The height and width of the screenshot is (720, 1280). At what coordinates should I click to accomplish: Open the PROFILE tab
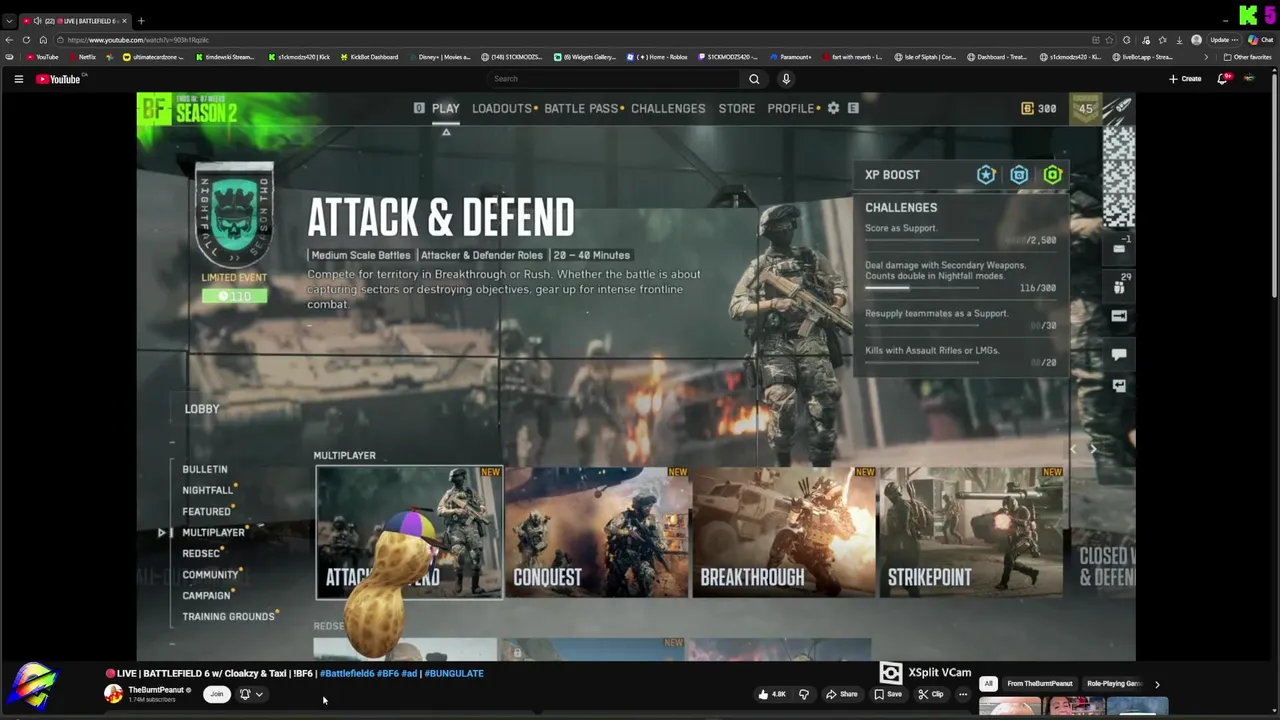791,108
